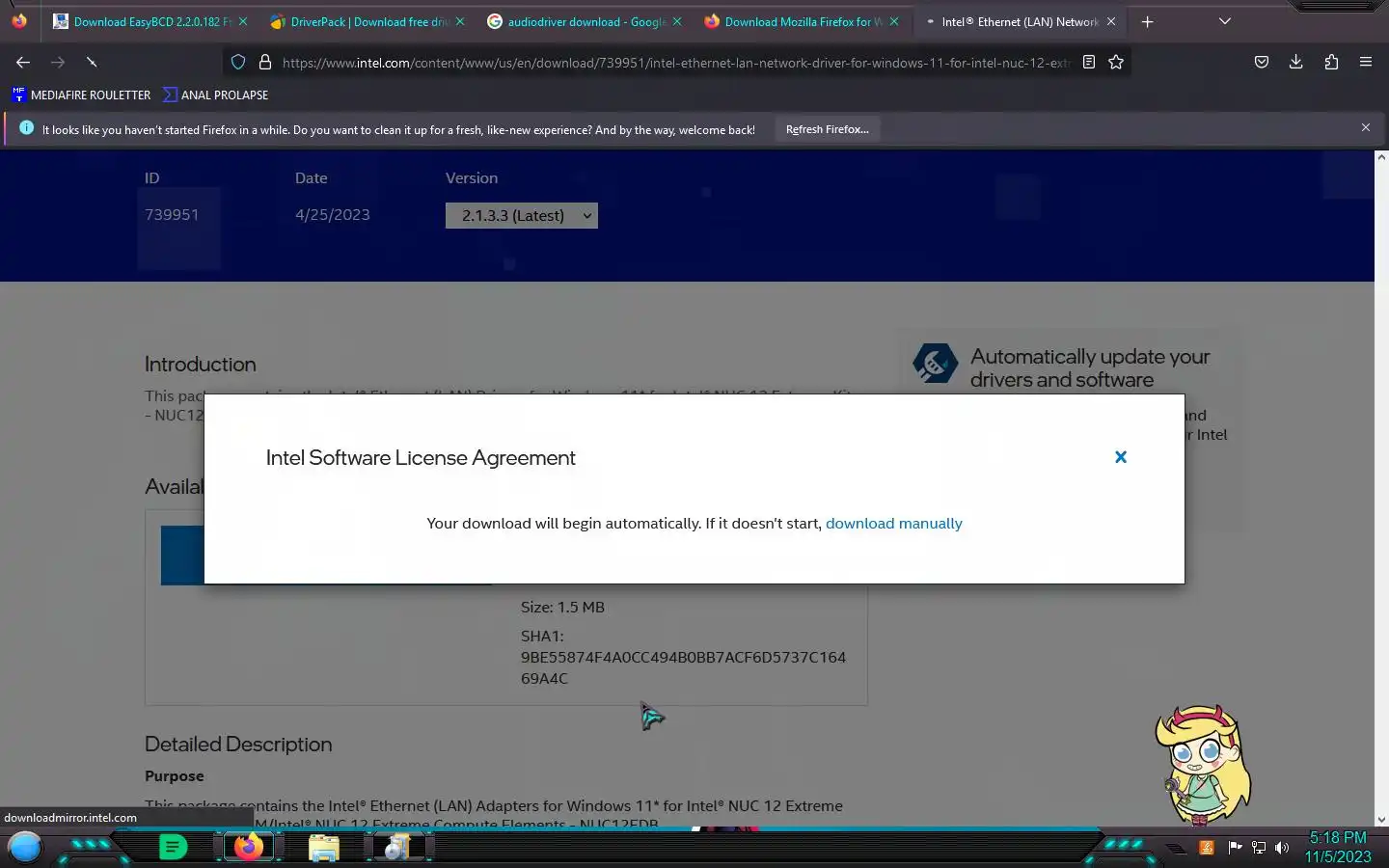This screenshot has width=1389, height=868.
Task: Open File Explorer from the taskbar
Action: pyautogui.click(x=324, y=848)
